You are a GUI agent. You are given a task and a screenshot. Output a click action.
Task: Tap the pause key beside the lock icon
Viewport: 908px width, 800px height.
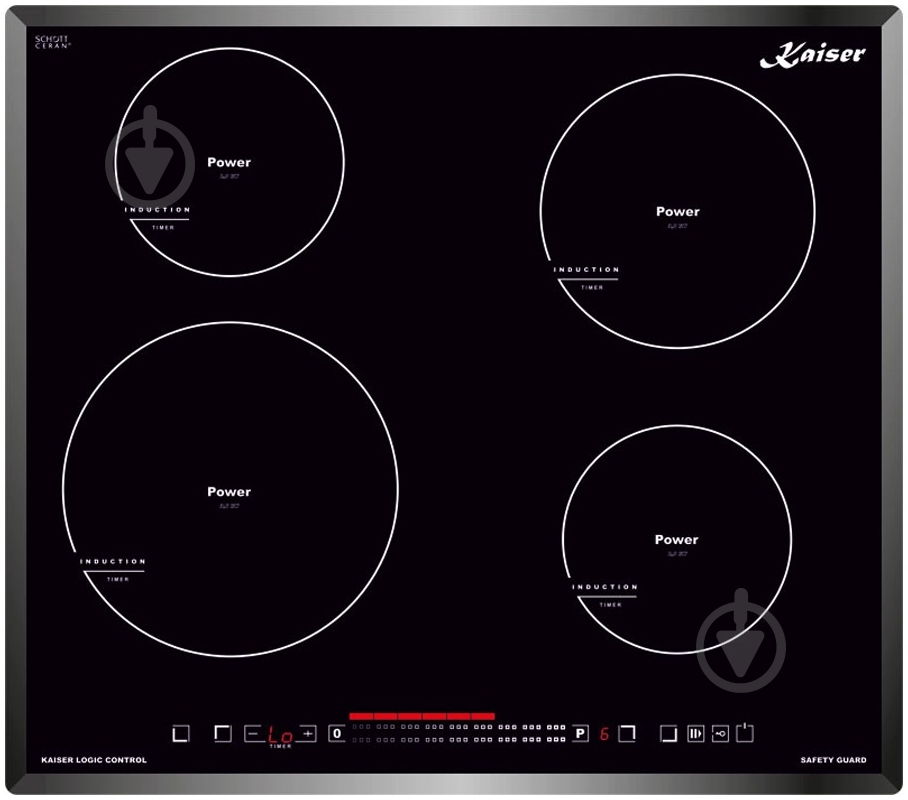click(696, 734)
